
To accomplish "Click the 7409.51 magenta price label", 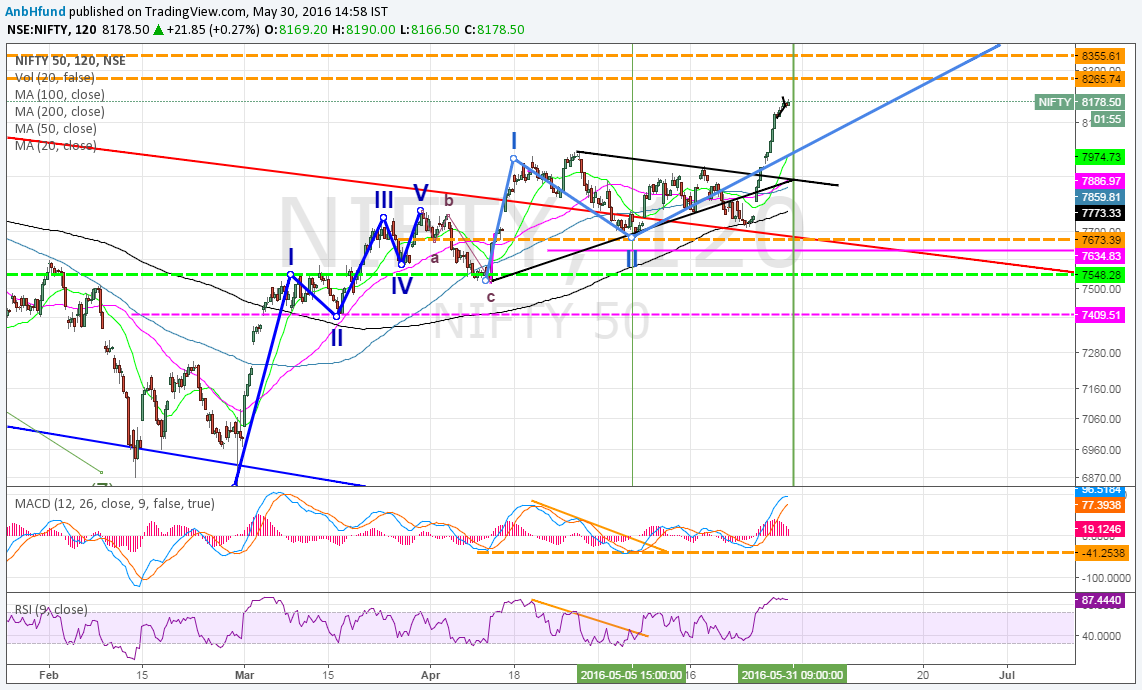I will pos(1100,315).
